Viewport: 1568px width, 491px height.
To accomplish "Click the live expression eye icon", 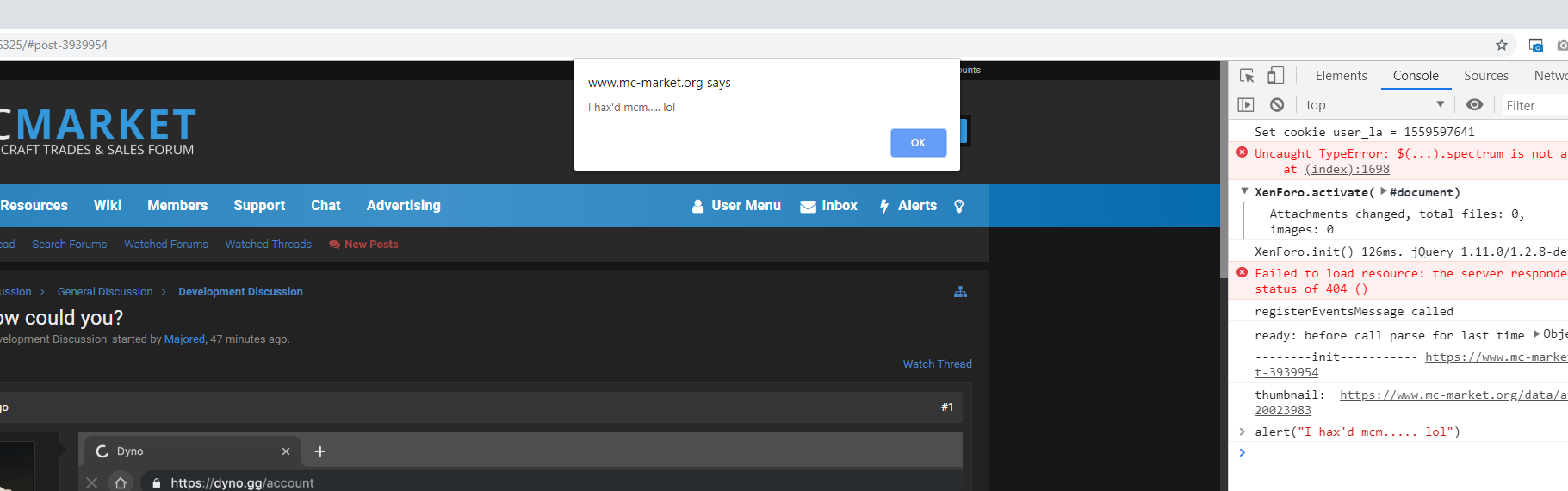I will tap(1474, 105).
